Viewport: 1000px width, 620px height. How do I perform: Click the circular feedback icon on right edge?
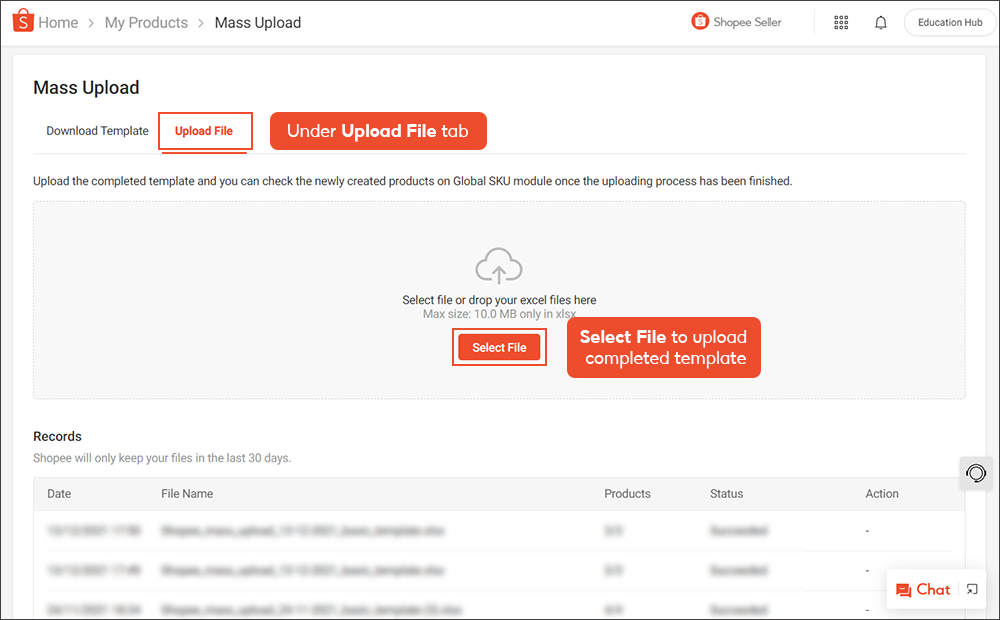(975, 473)
